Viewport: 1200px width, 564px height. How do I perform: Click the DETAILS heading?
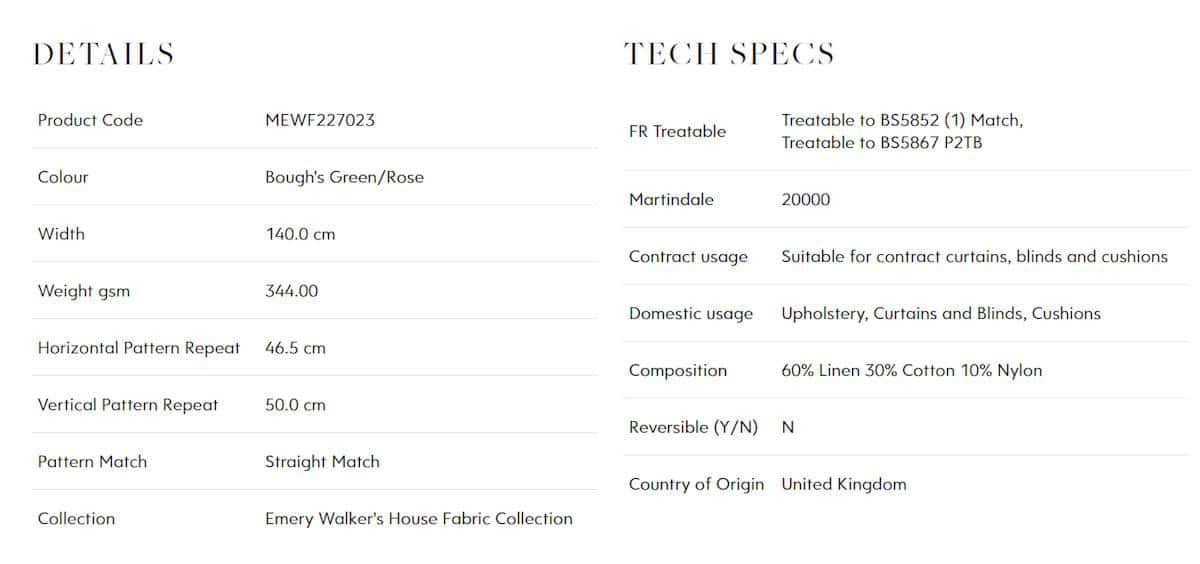point(104,54)
